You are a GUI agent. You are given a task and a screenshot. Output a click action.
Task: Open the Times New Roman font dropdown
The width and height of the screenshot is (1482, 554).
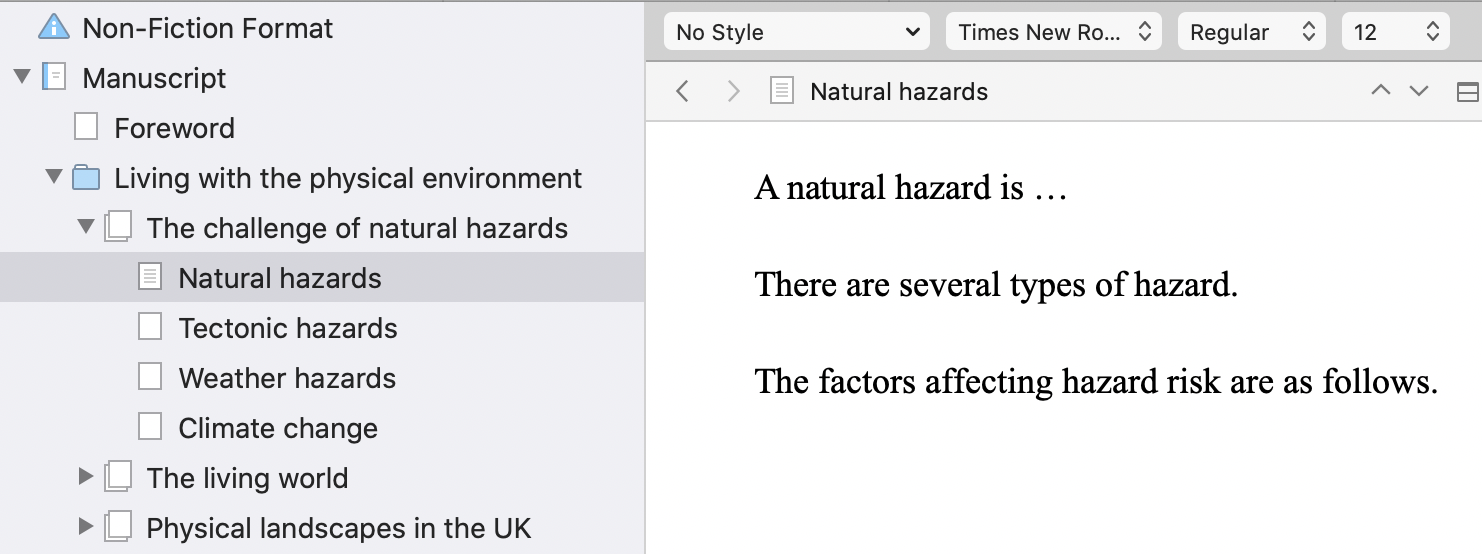pos(1054,32)
